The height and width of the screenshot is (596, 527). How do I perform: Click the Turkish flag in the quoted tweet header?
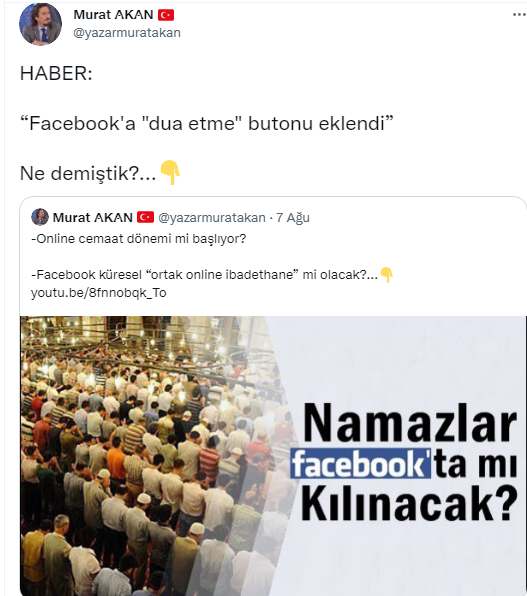[x=145, y=217]
